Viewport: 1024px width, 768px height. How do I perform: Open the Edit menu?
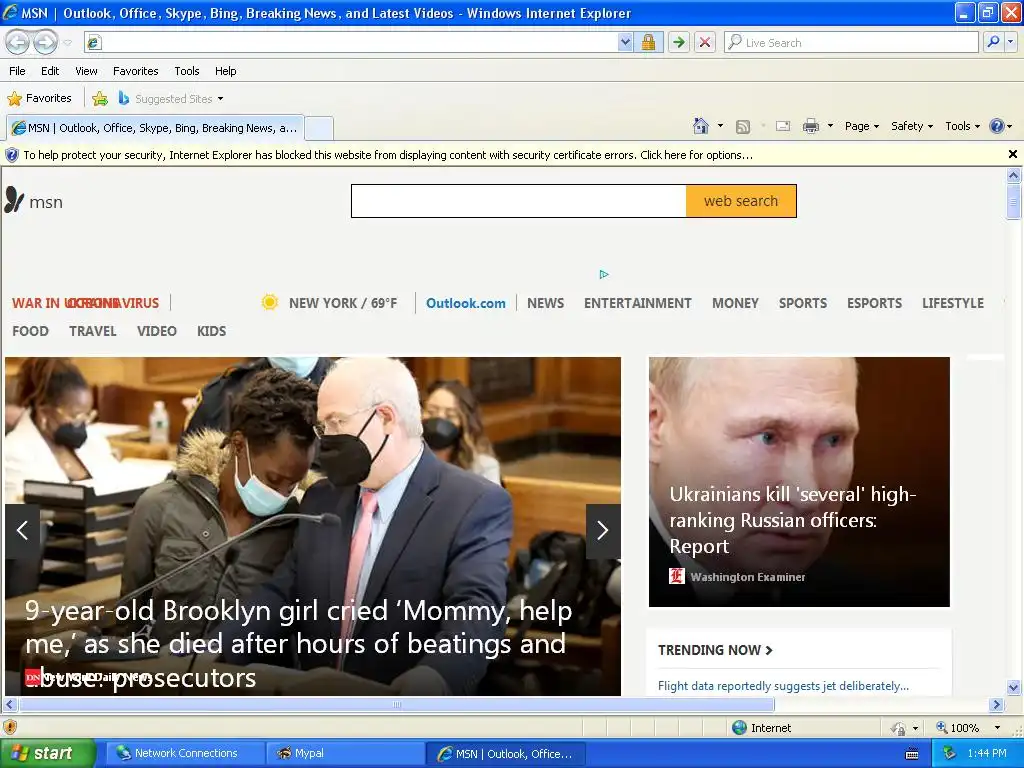50,71
